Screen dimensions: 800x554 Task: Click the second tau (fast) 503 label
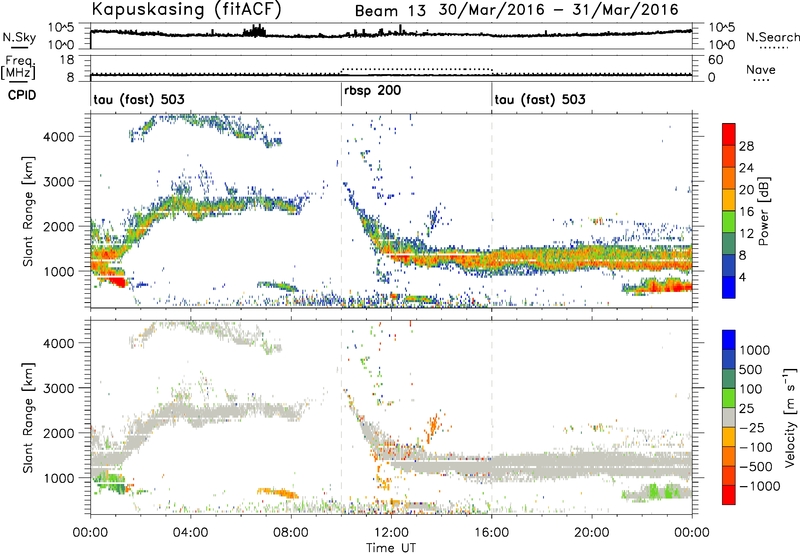pyautogui.click(x=540, y=99)
